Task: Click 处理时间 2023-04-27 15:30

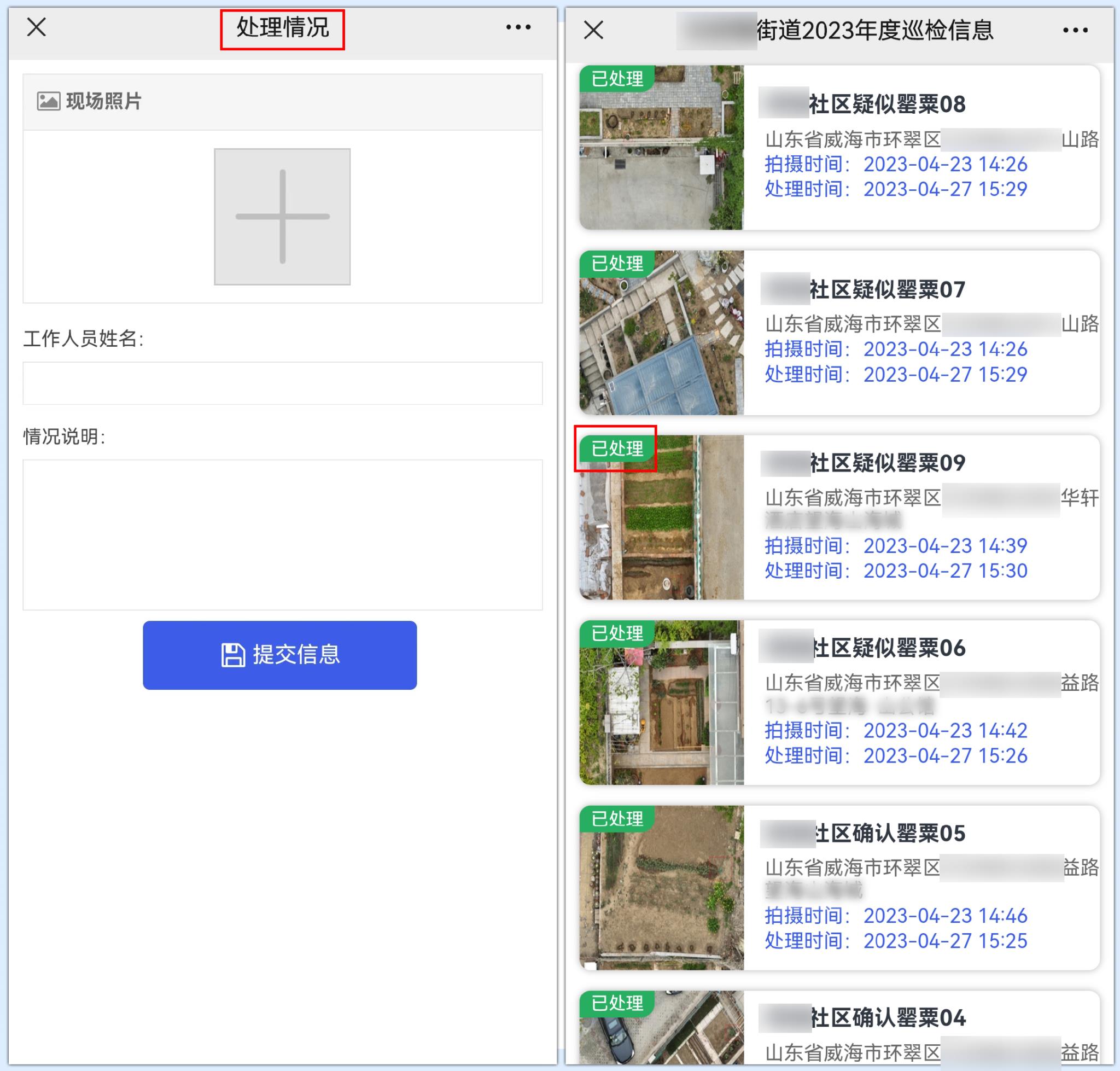Action: 896,571
